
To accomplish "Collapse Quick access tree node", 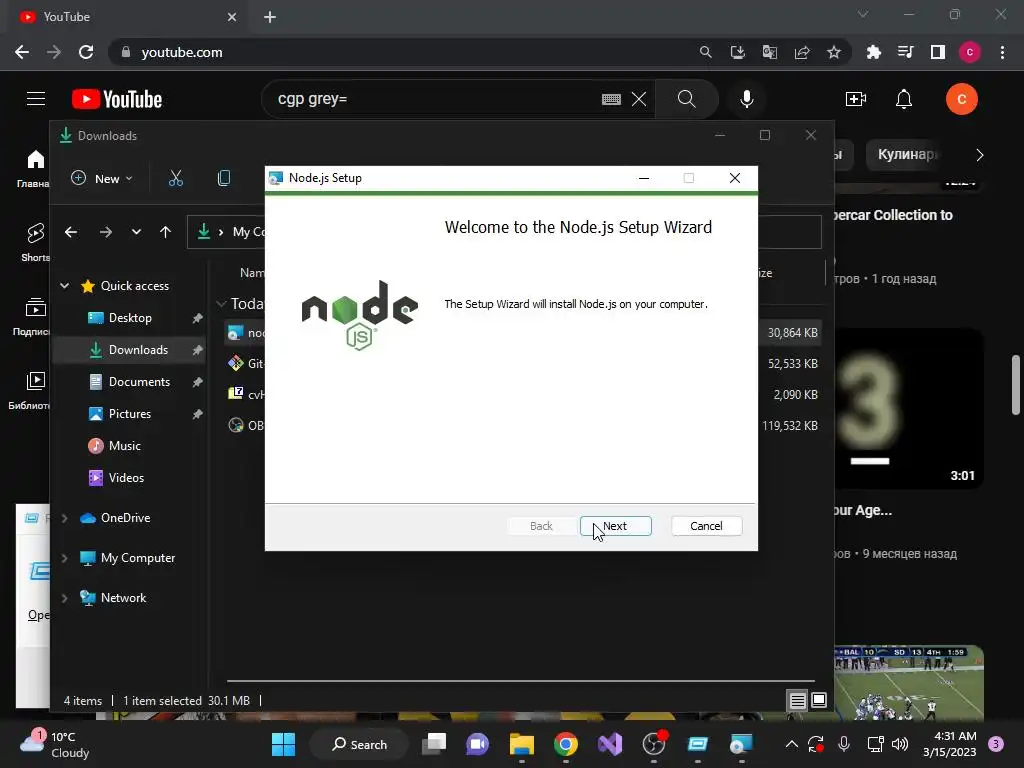I will click(65, 285).
